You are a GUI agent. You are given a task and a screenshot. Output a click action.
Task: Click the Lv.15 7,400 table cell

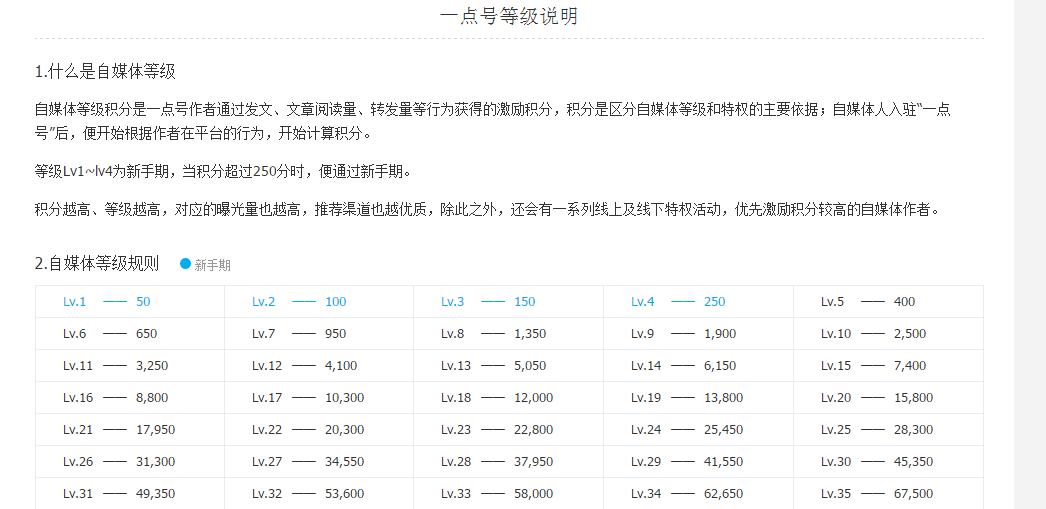(x=889, y=366)
